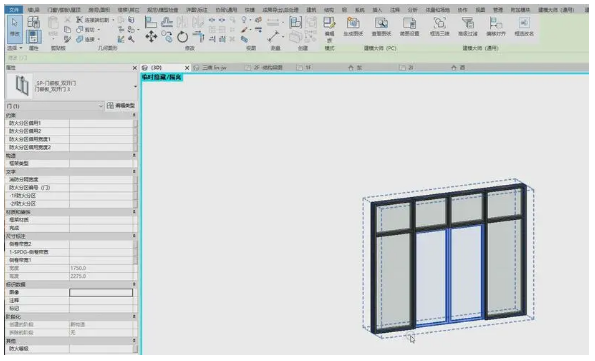Image resolution: width=595 pixels, height=361 pixels.
Task: Switch to the 分析 (Analyze) ribbon tab
Action: 412,9
